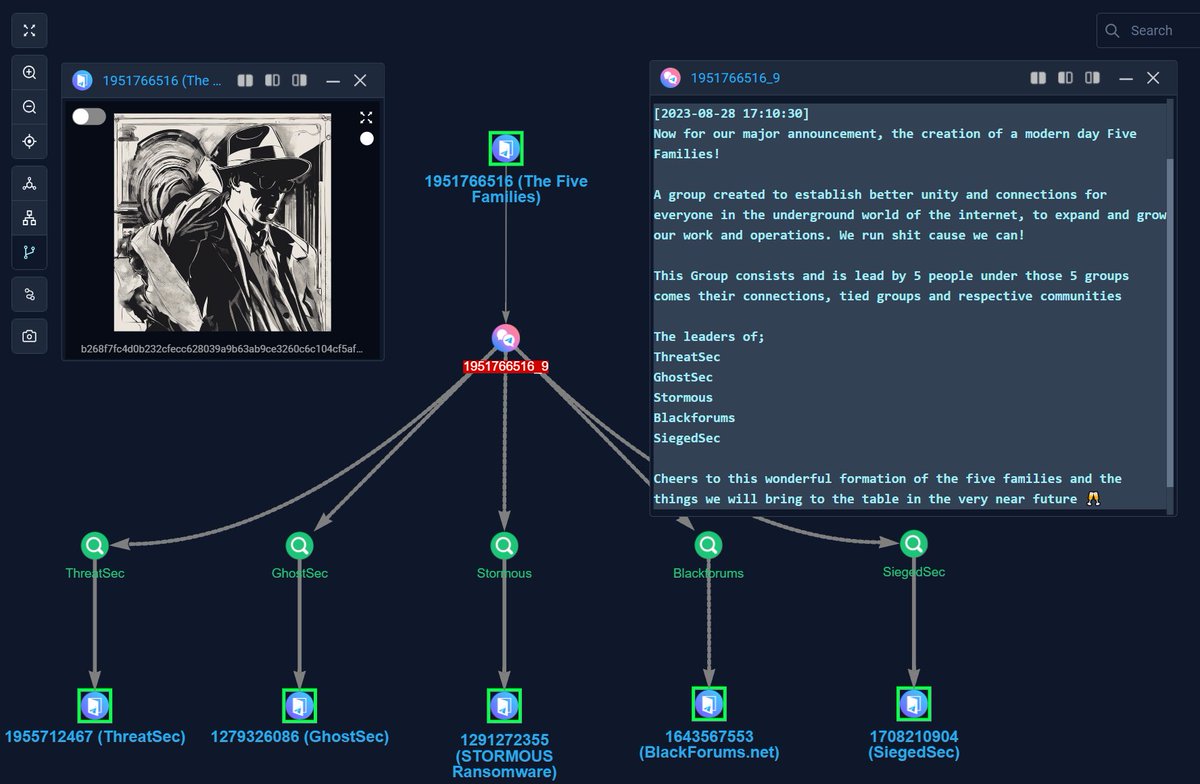Toggle the switch in the image panel
1200x784 pixels.
88,117
